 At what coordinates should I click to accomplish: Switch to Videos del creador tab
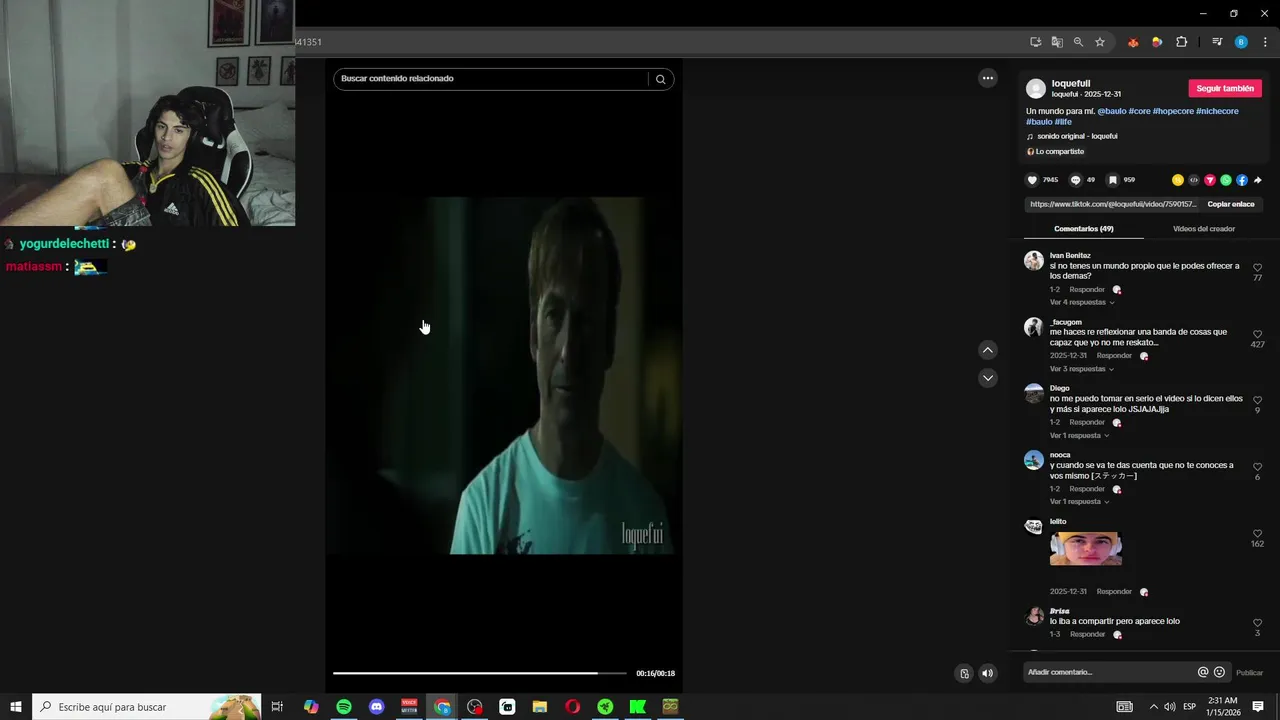pos(1203,229)
